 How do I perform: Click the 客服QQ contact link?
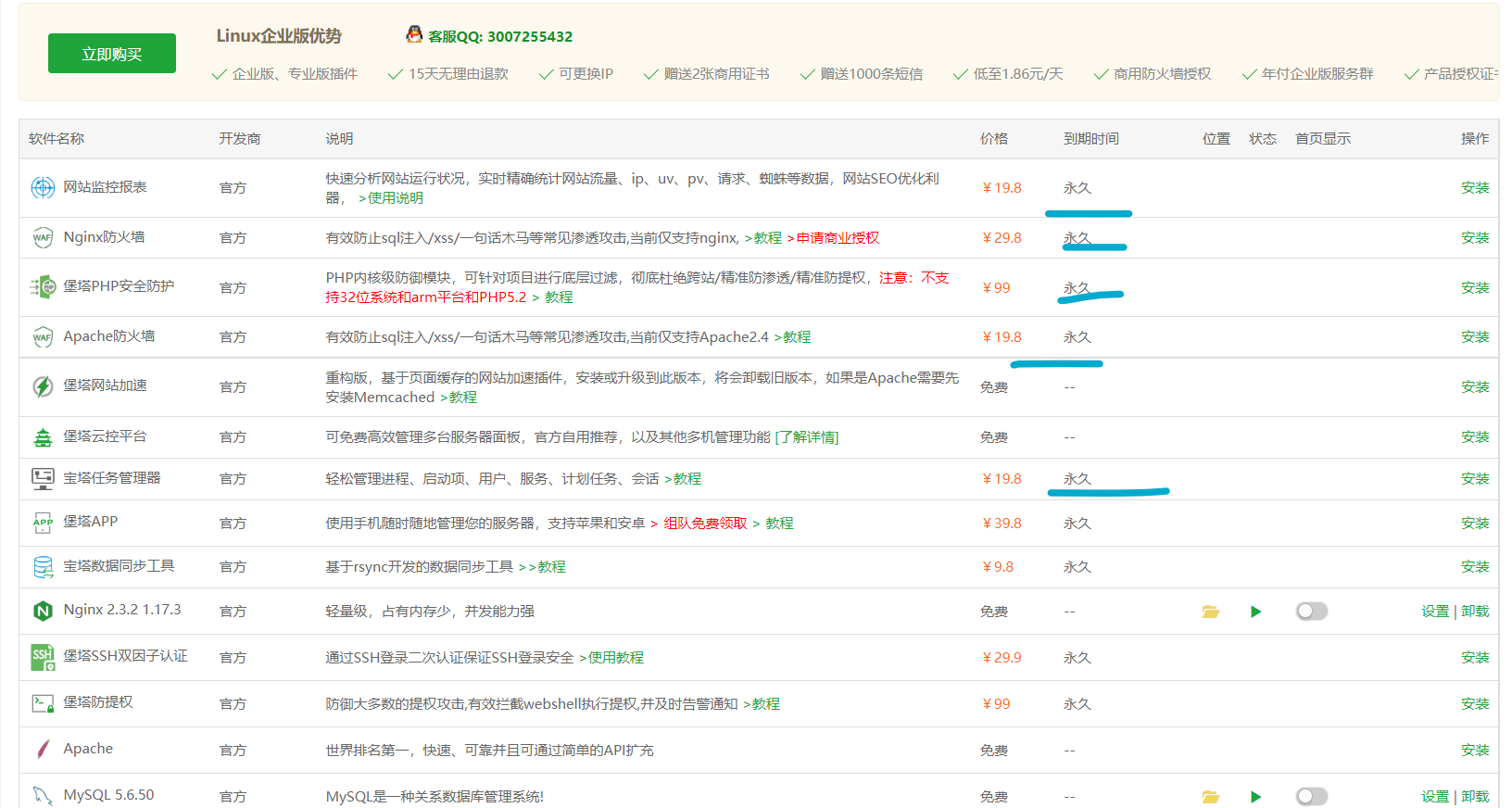click(x=499, y=37)
